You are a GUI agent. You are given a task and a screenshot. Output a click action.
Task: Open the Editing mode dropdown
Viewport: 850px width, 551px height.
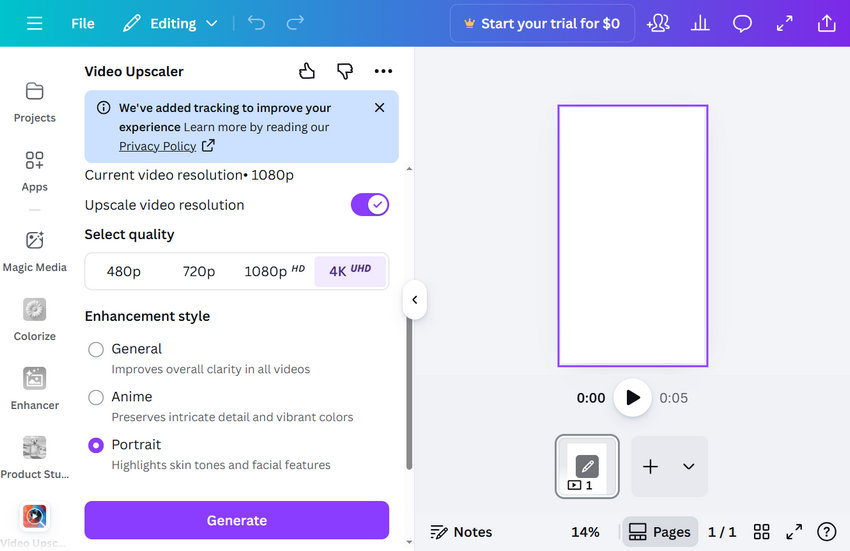tap(170, 23)
